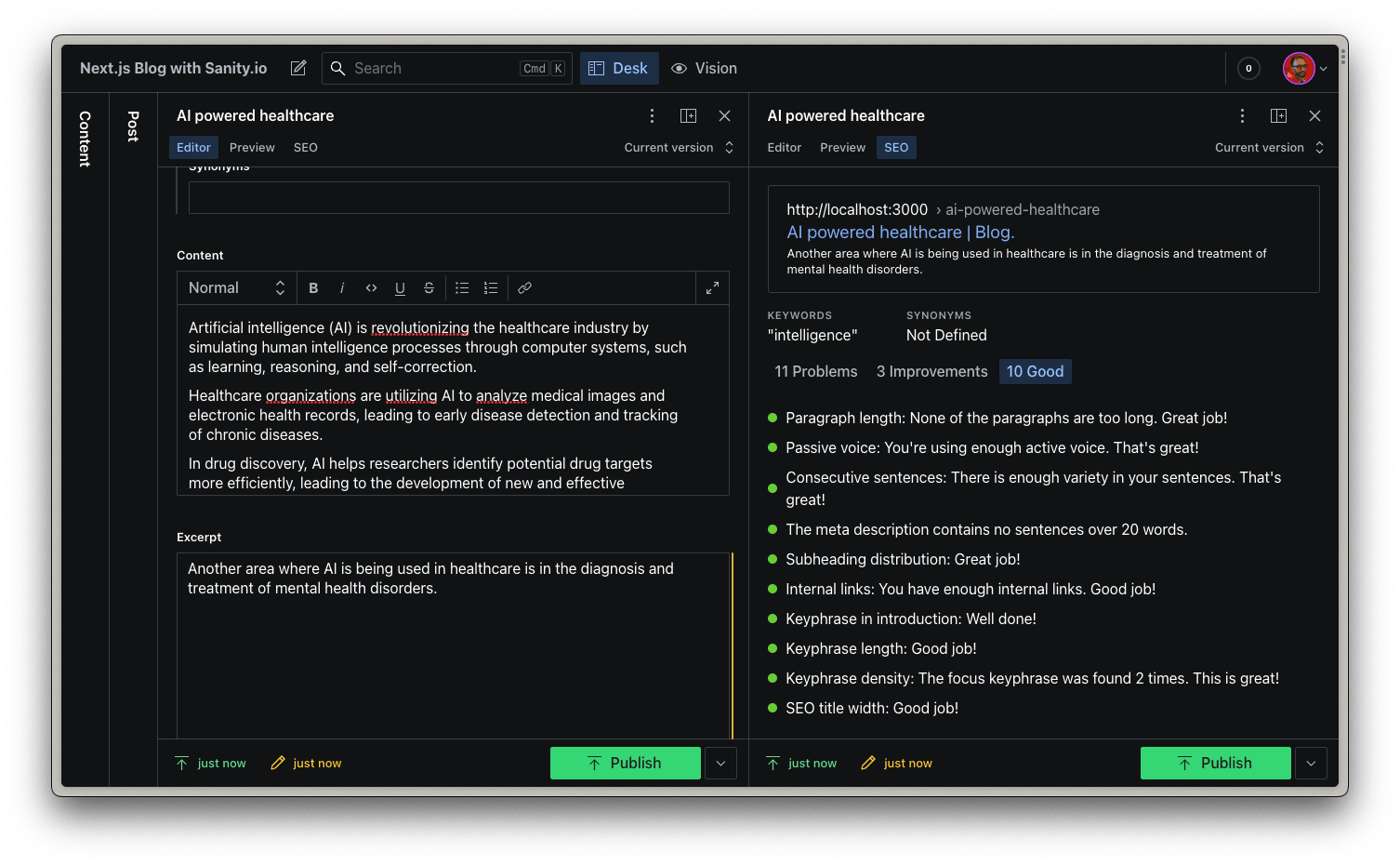The height and width of the screenshot is (865, 1400).
Task: Click the Search field in top bar
Action: (x=447, y=68)
